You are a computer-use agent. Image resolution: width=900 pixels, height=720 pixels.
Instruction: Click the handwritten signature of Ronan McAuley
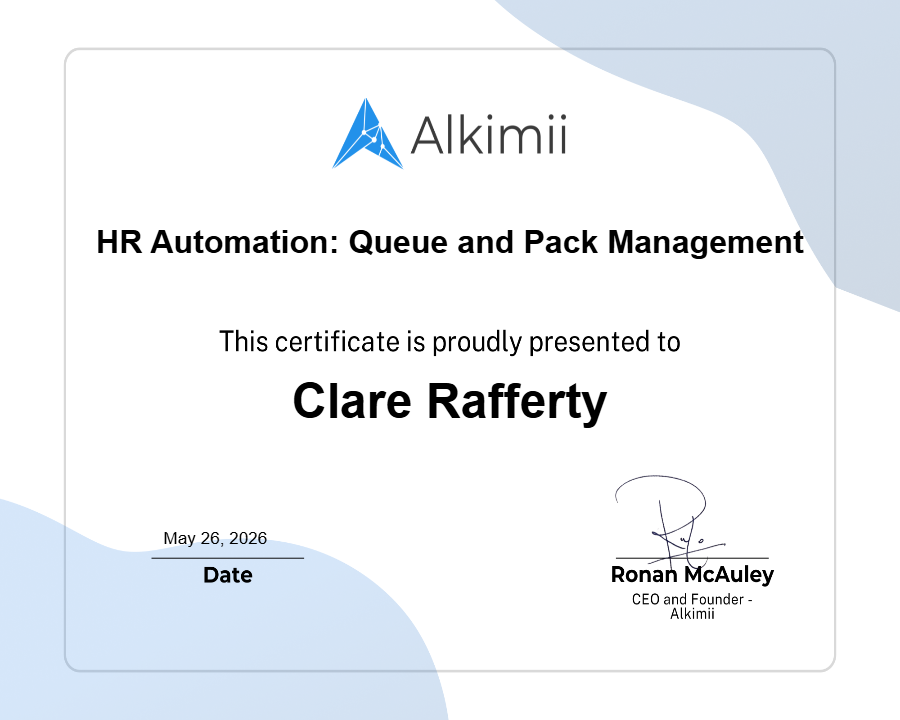(x=669, y=520)
